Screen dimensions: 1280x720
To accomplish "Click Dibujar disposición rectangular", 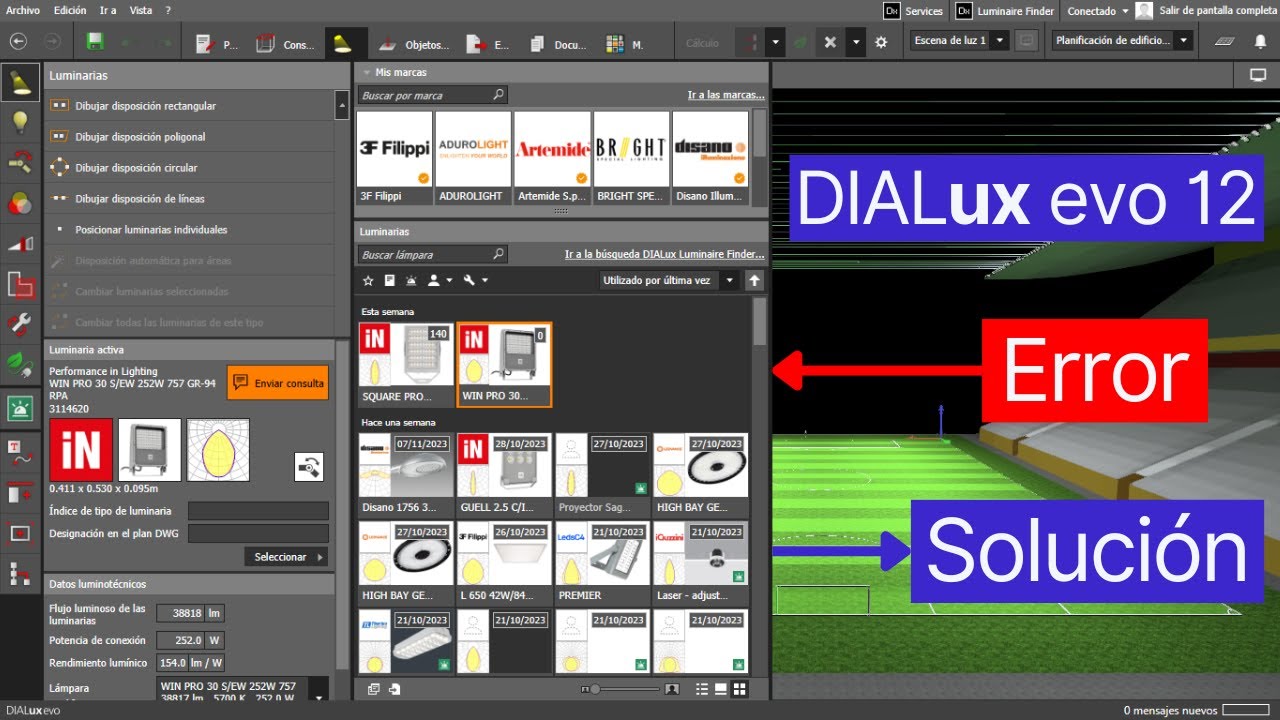I will tap(189, 106).
